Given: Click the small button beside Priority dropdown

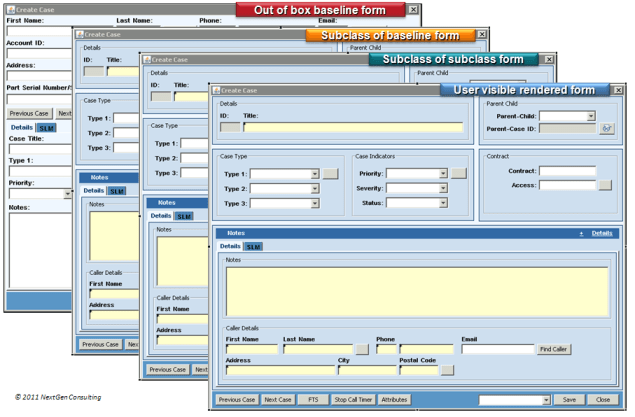Looking at the screenshot, I should coord(458,174).
